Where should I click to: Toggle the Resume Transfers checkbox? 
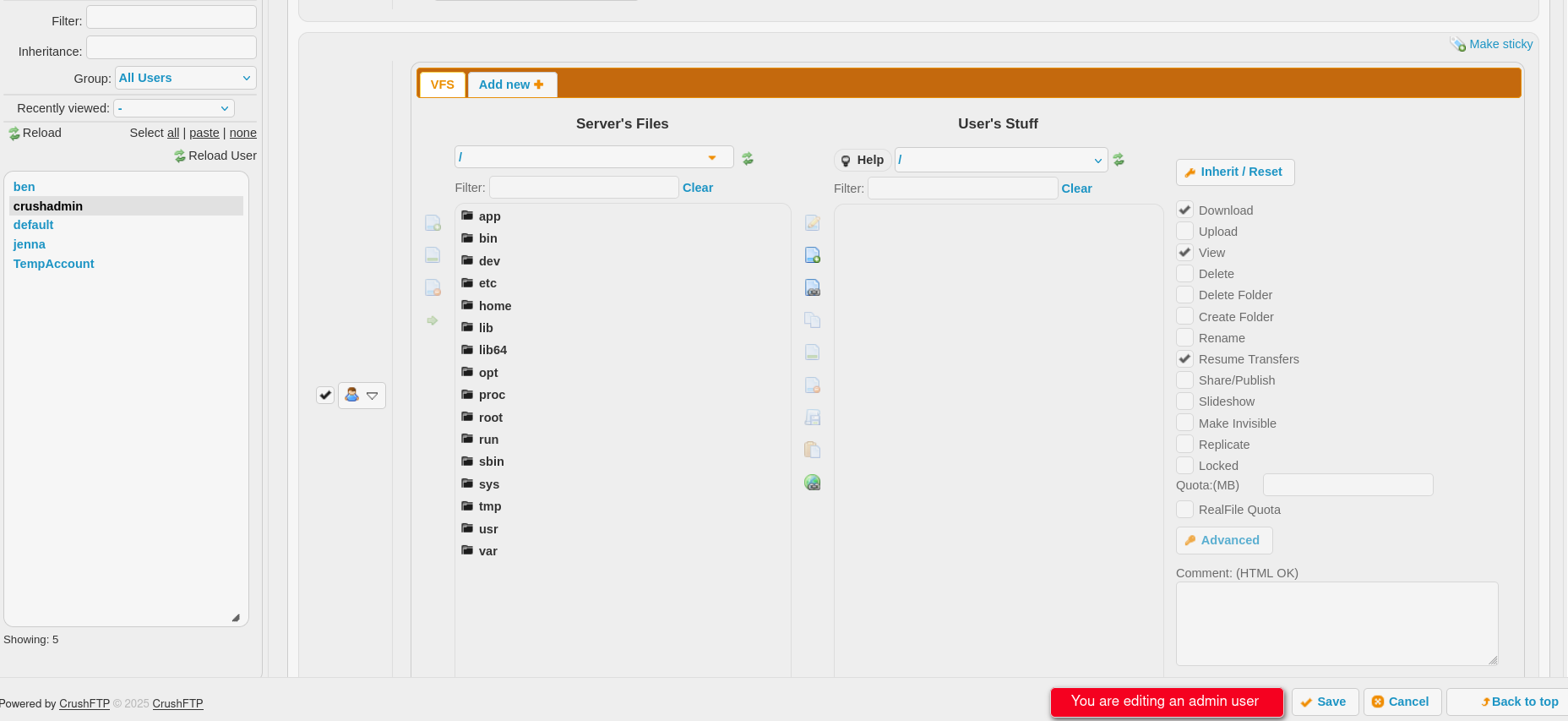pos(1185,358)
